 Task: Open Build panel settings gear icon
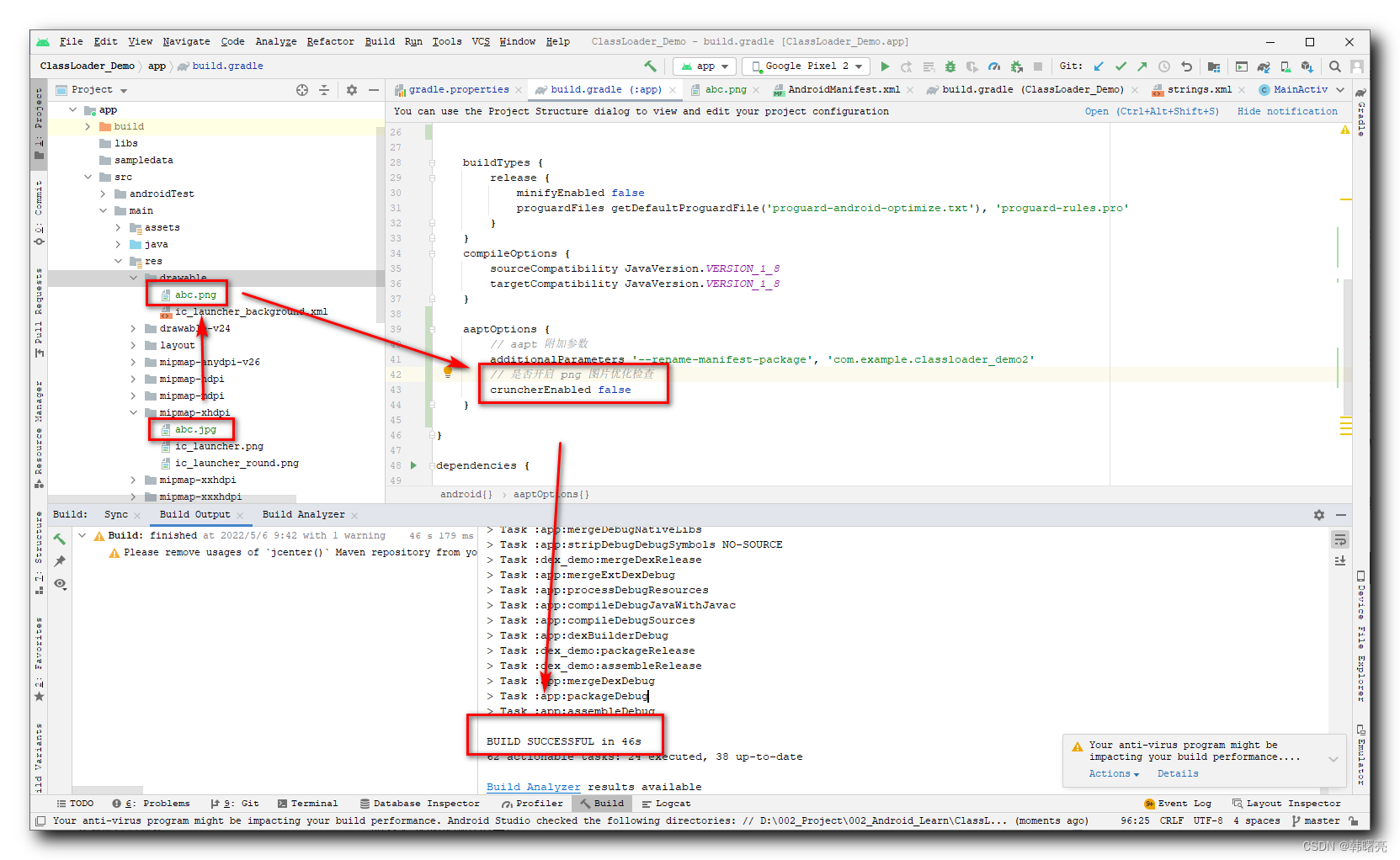[x=1319, y=515]
